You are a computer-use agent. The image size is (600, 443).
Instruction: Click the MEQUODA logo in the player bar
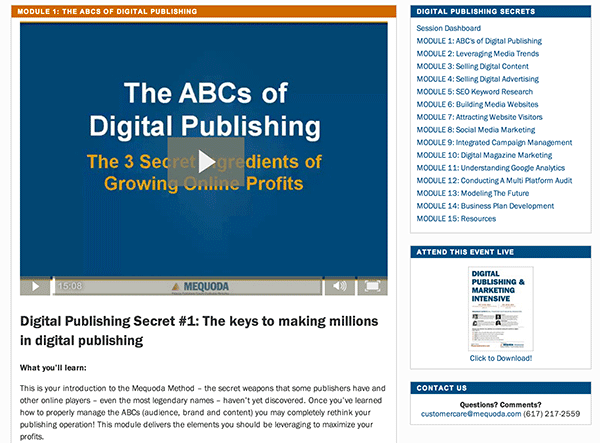(x=201, y=287)
